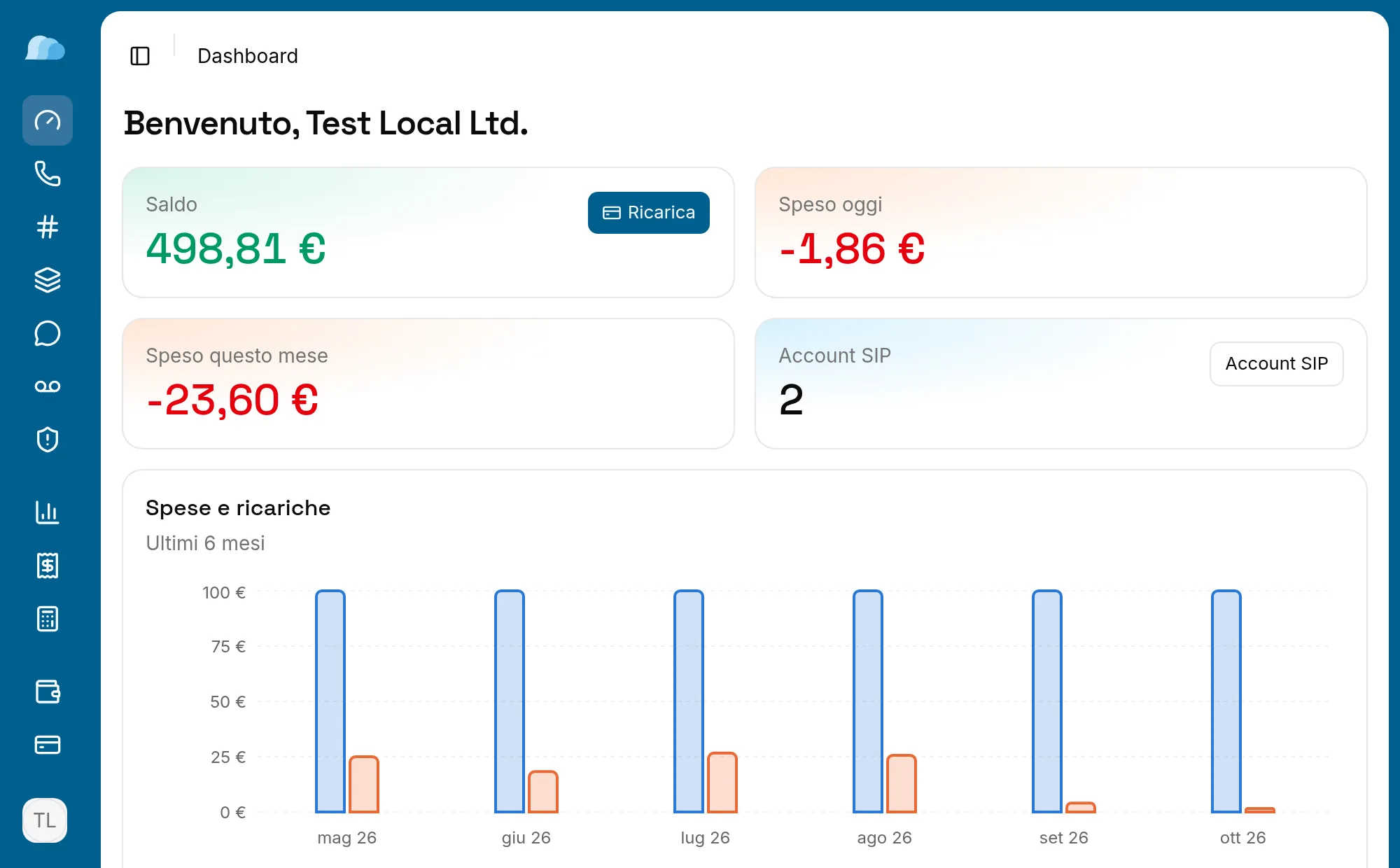Open the credit card sidebar icon
Viewport: 1400px width, 868px height.
click(x=48, y=745)
